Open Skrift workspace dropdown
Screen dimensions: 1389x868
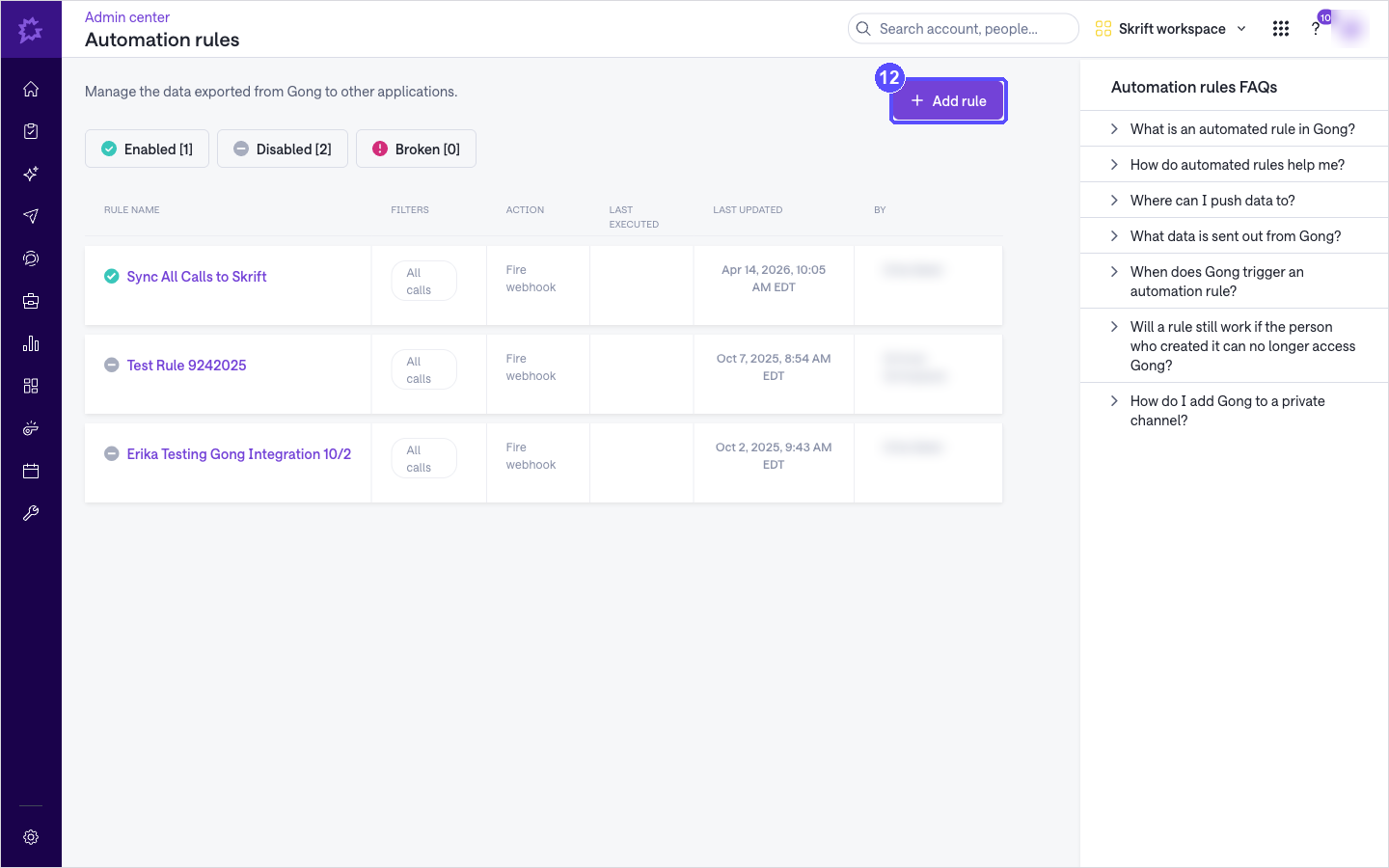tap(1171, 29)
